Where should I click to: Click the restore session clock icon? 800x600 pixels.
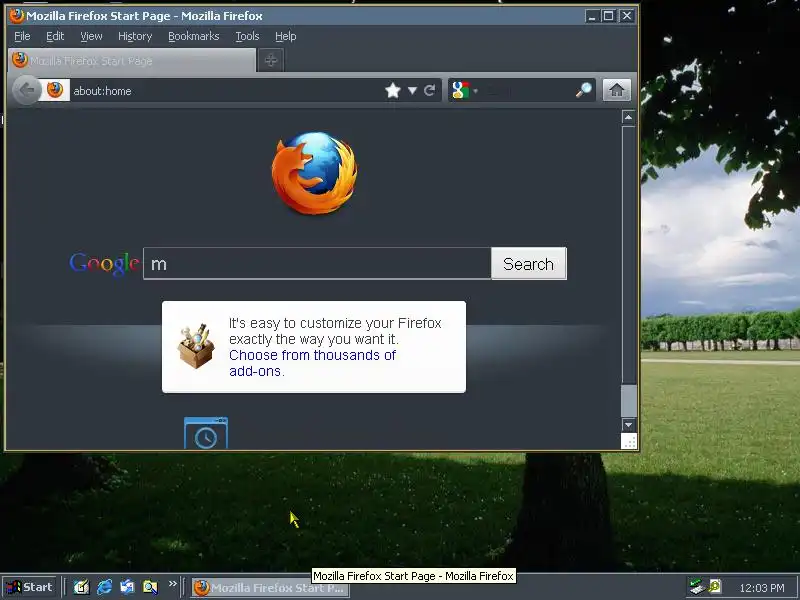coord(206,433)
